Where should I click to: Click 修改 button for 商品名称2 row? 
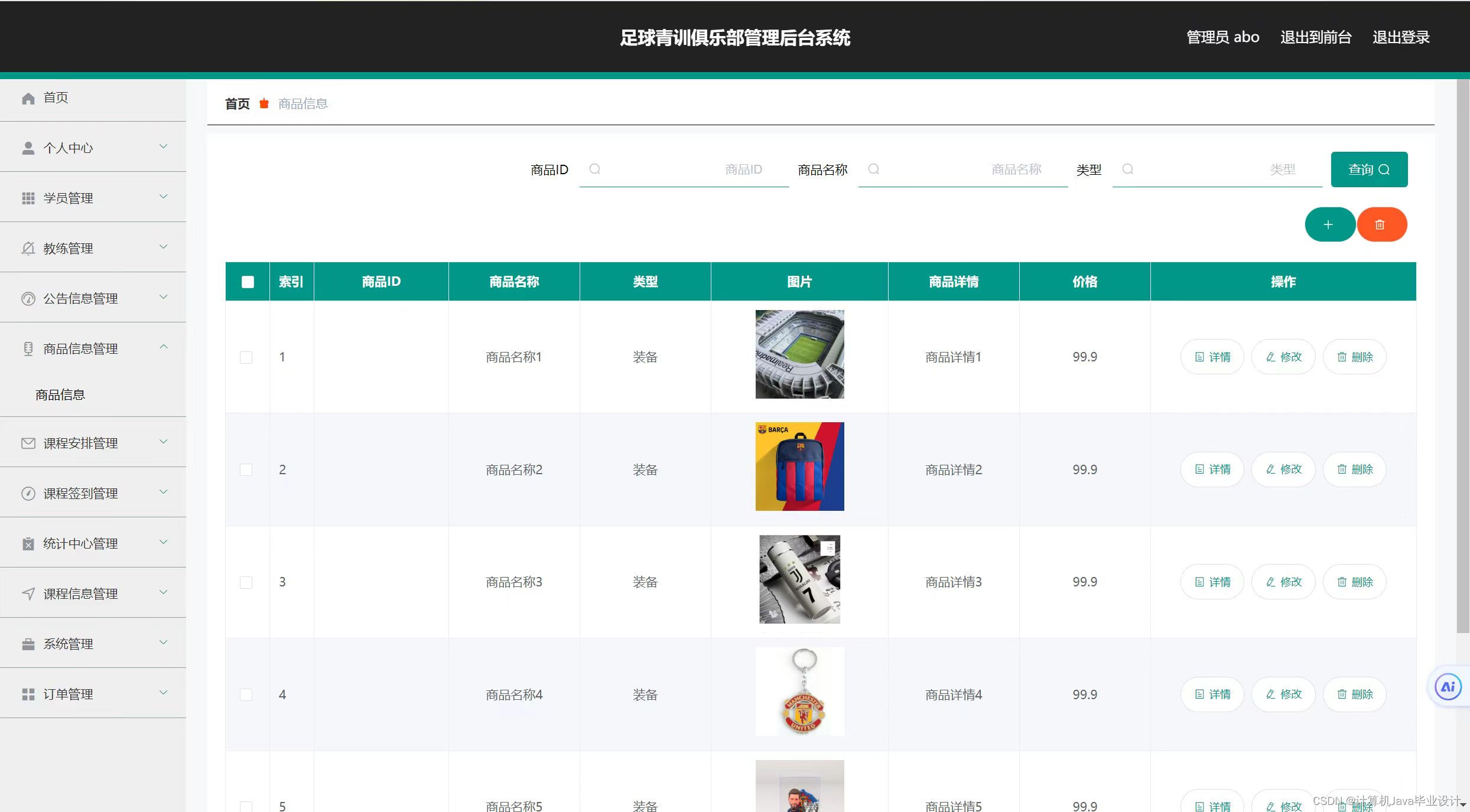point(1283,469)
